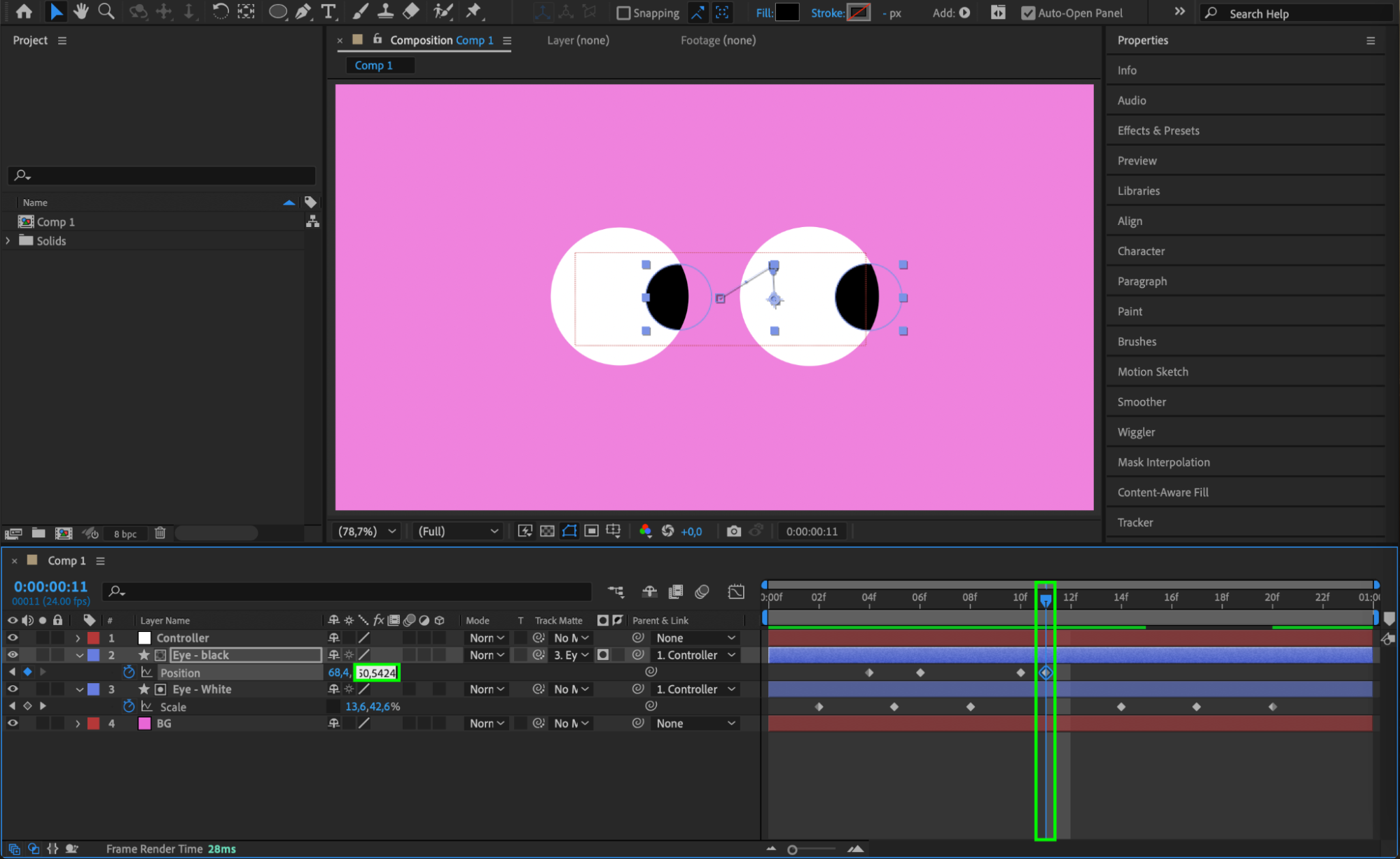Switch to the Layer (none) tab
1400x859 pixels.
(x=578, y=40)
